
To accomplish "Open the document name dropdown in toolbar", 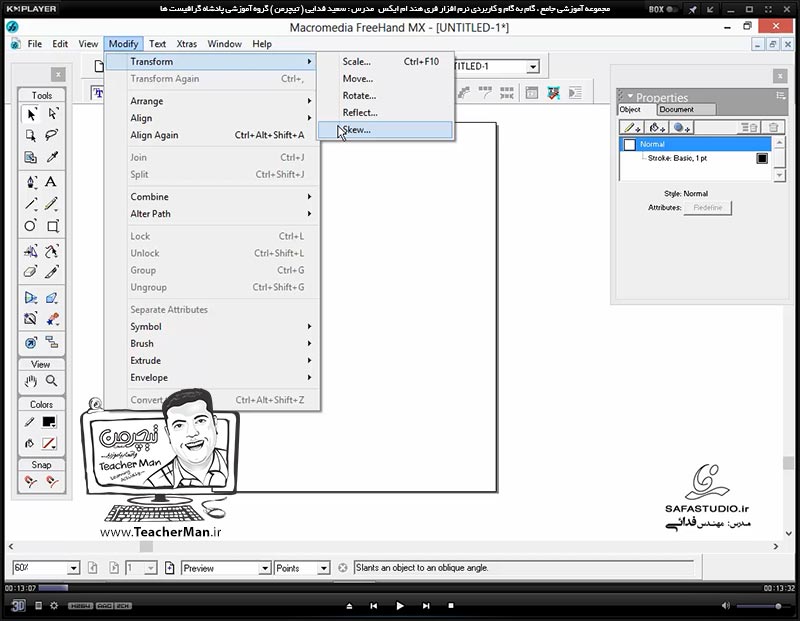I will pyautogui.click(x=533, y=67).
